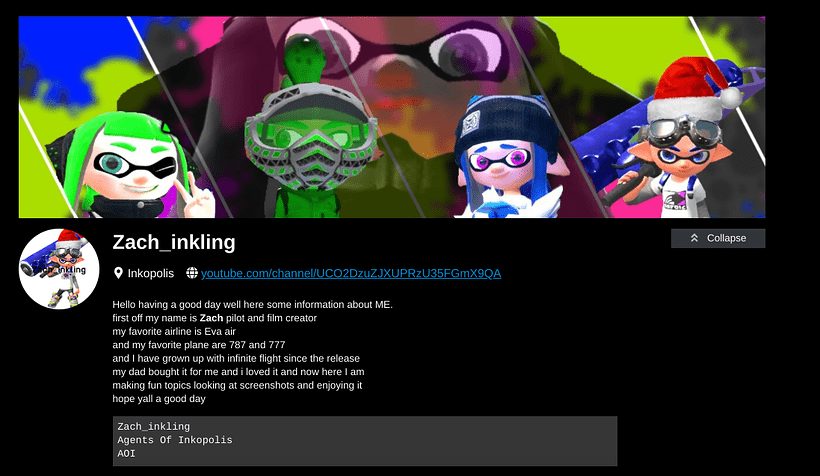
Task: Click the bold Zach name in bio
Action: tap(211, 318)
